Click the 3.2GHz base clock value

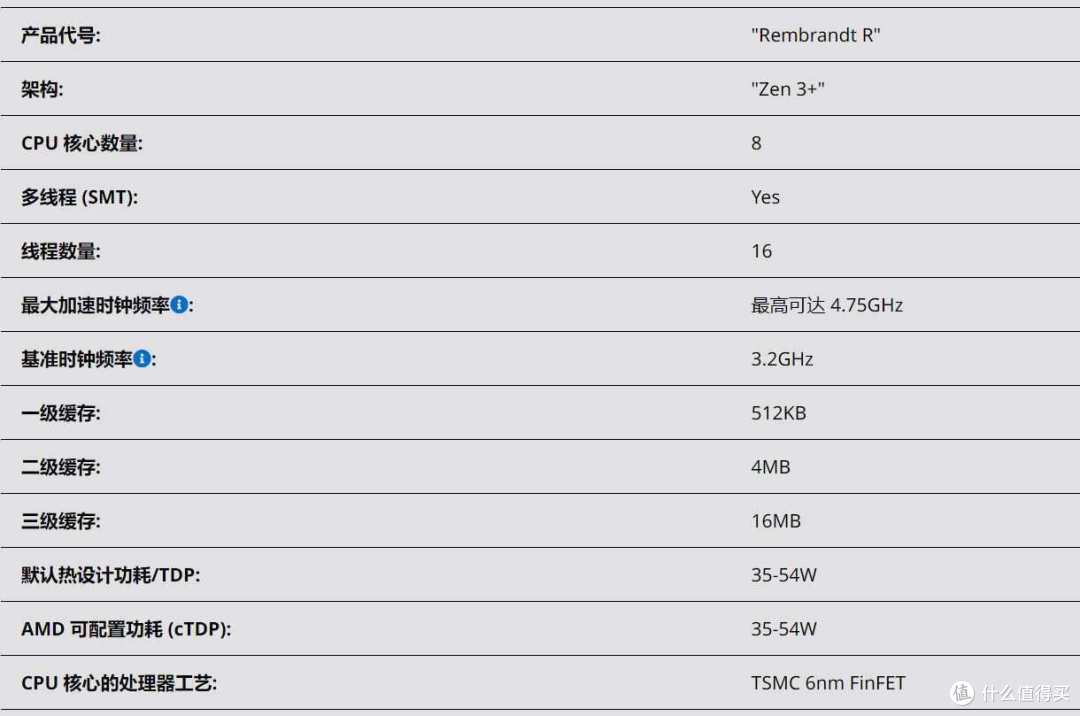coord(782,359)
